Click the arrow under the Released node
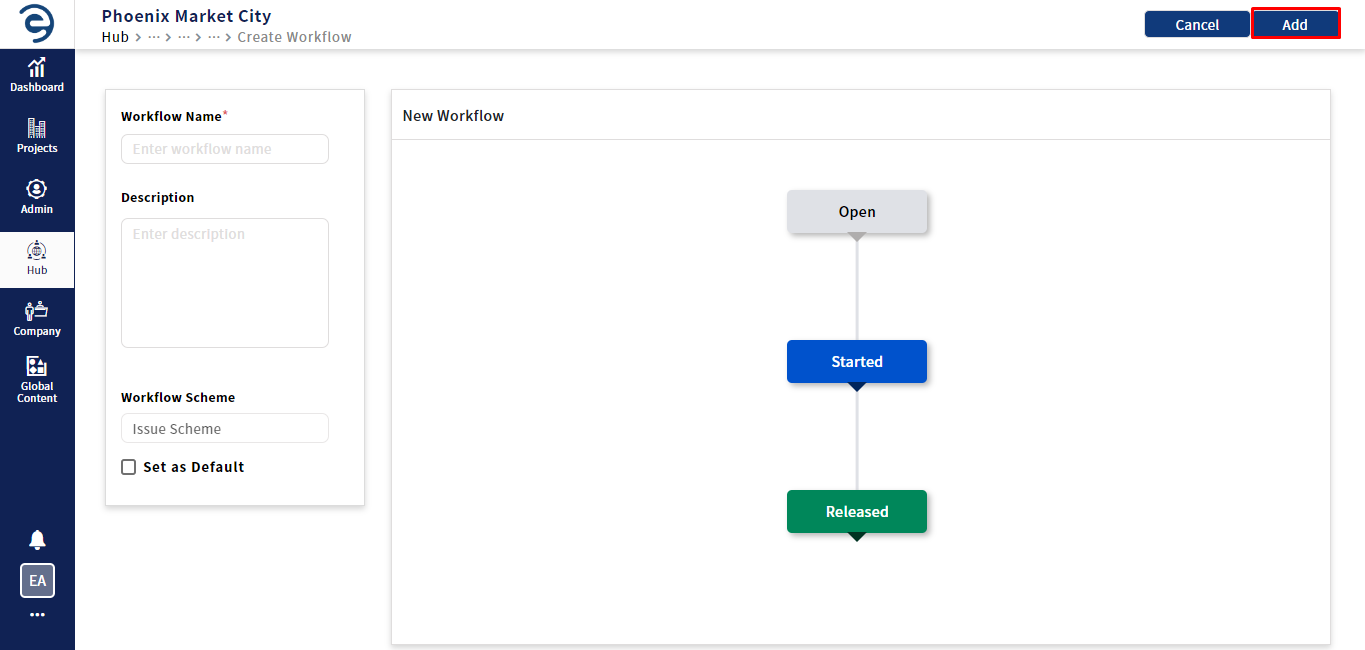 pyautogui.click(x=857, y=537)
